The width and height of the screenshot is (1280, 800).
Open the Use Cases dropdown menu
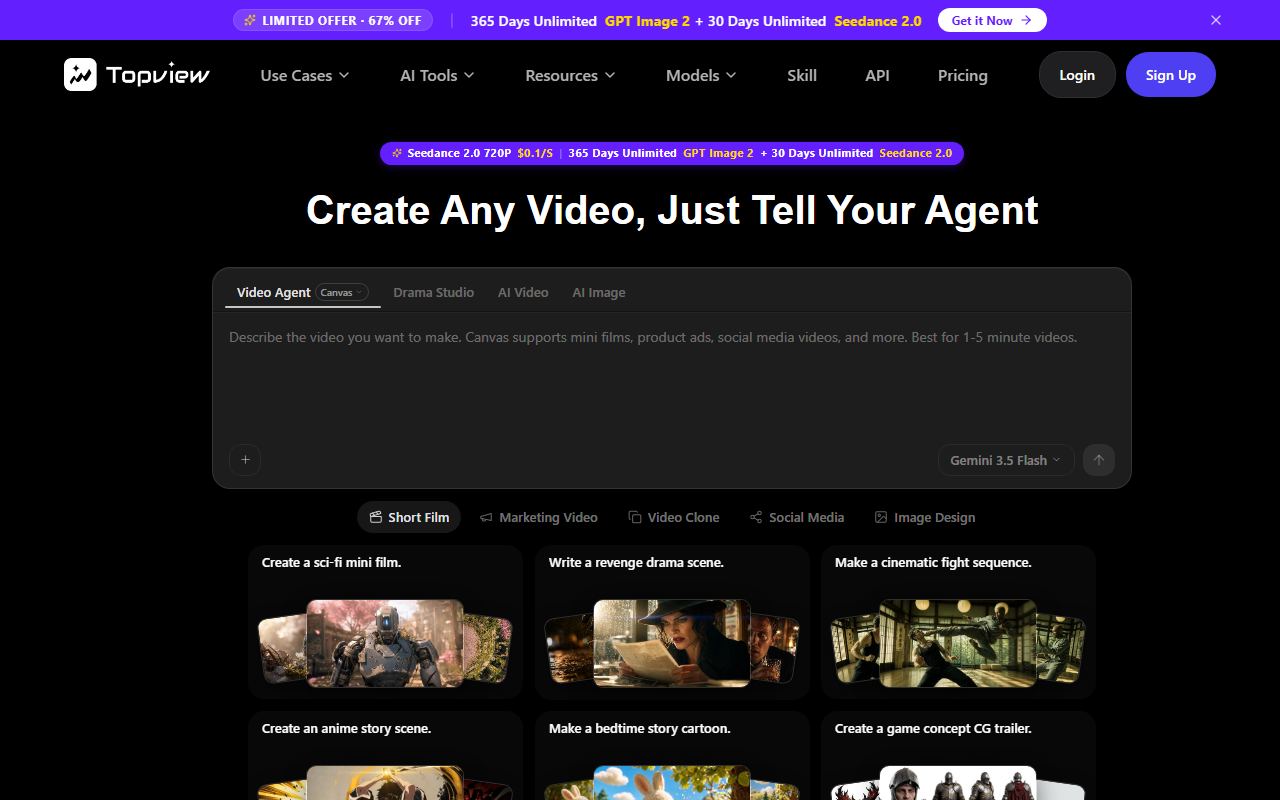(305, 75)
